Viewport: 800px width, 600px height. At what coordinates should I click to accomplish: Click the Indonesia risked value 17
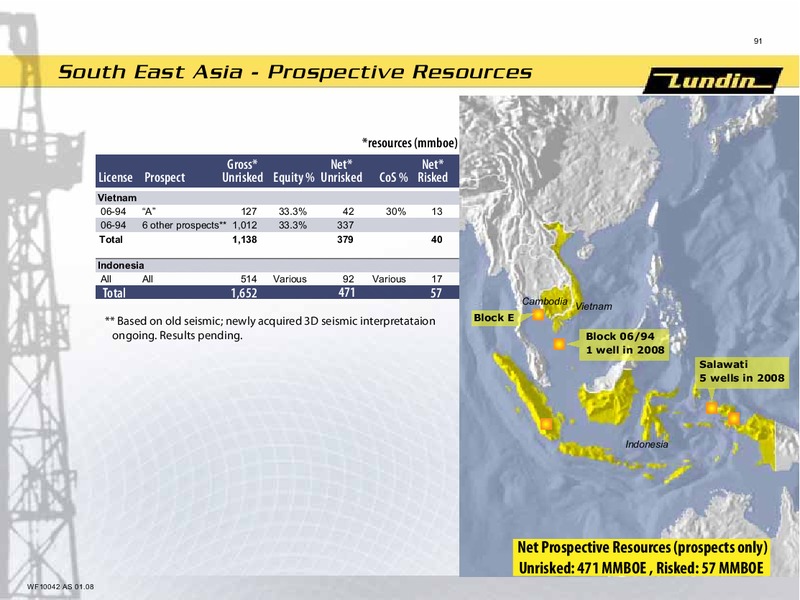tap(437, 279)
